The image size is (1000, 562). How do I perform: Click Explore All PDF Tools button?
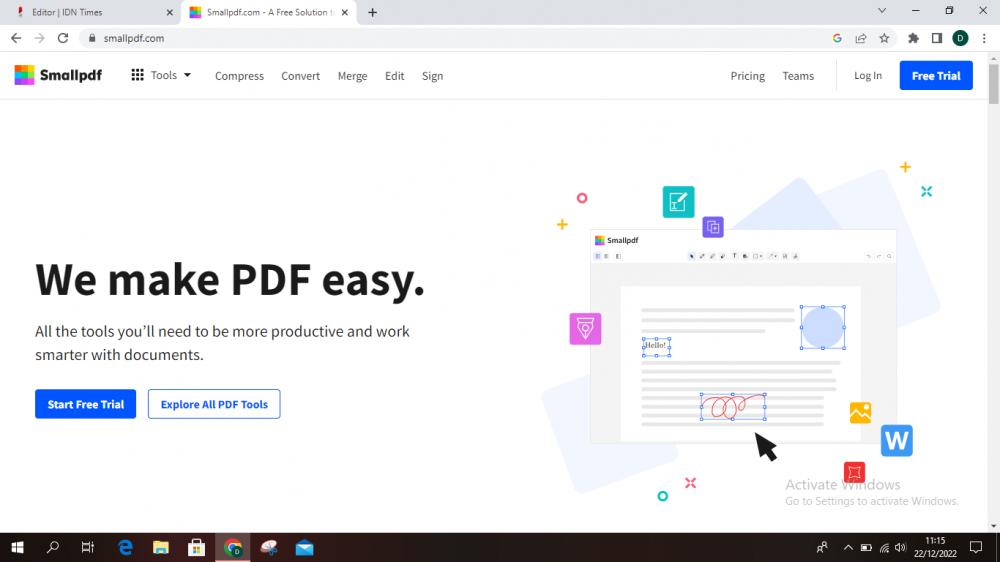click(214, 404)
